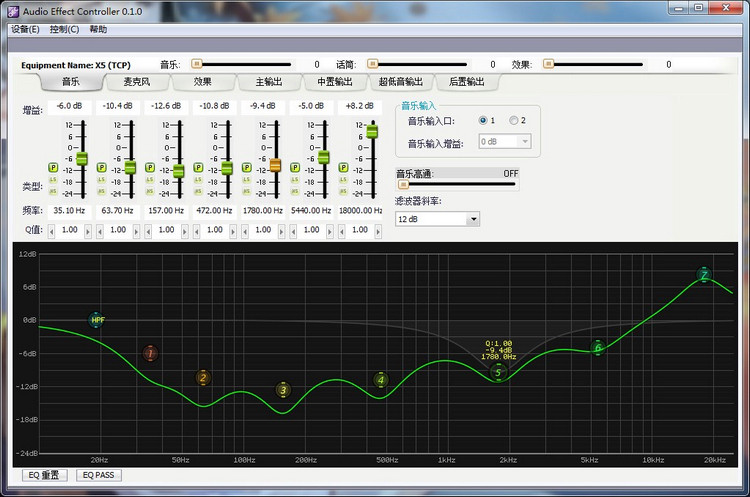Open the 设备(E) menu
This screenshot has width=750, height=497.
tap(25, 29)
